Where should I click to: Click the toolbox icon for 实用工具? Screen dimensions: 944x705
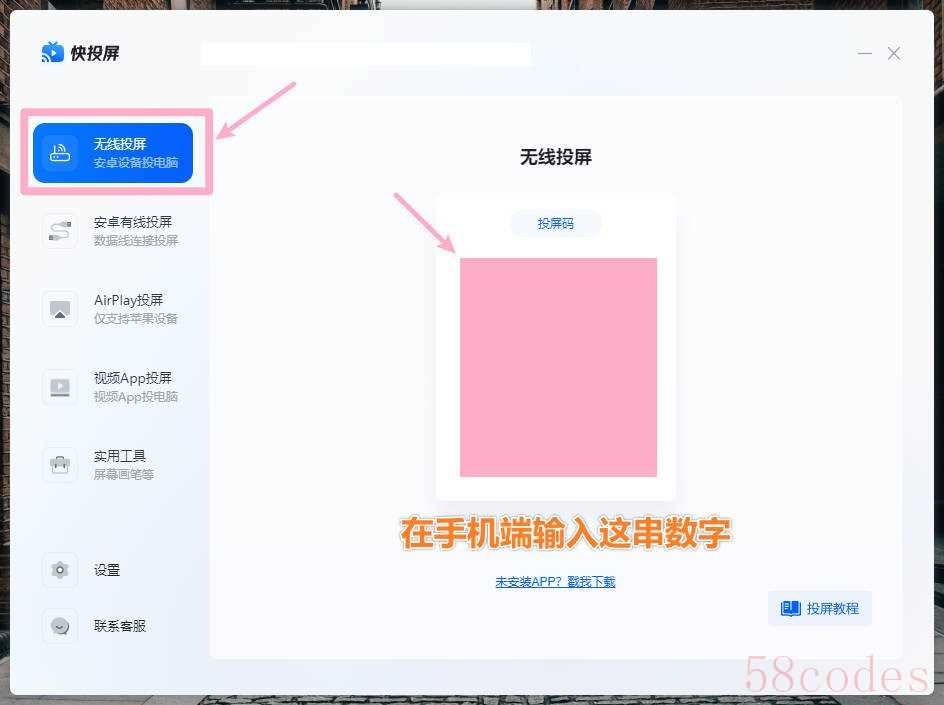60,465
